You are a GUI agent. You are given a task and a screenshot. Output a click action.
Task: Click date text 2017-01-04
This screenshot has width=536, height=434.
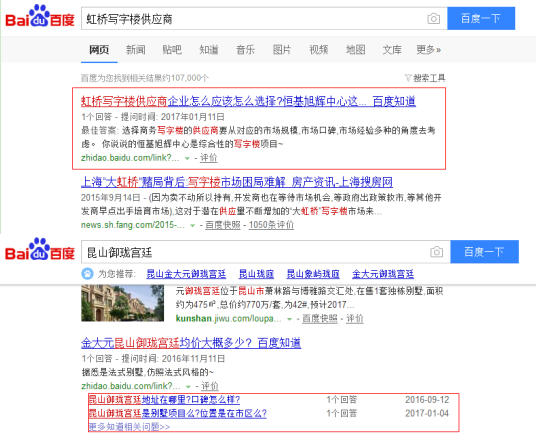tap(427, 413)
